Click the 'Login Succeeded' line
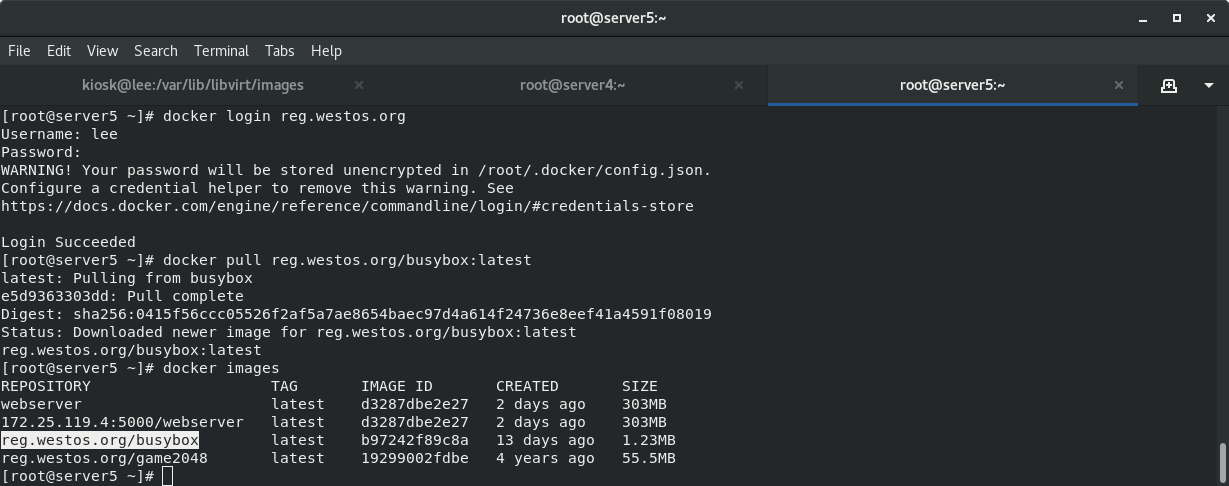The width and height of the screenshot is (1229, 486). click(68, 242)
